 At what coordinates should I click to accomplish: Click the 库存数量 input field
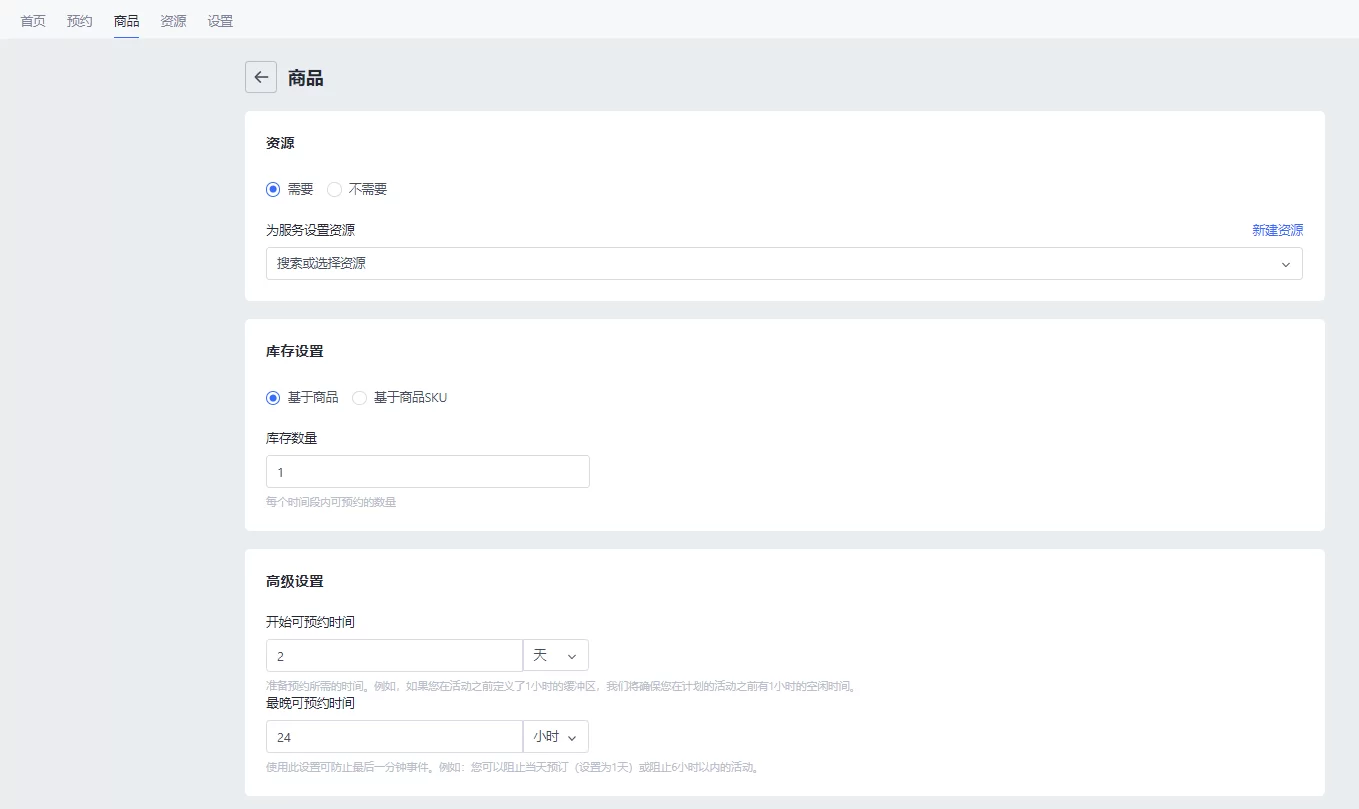click(427, 472)
